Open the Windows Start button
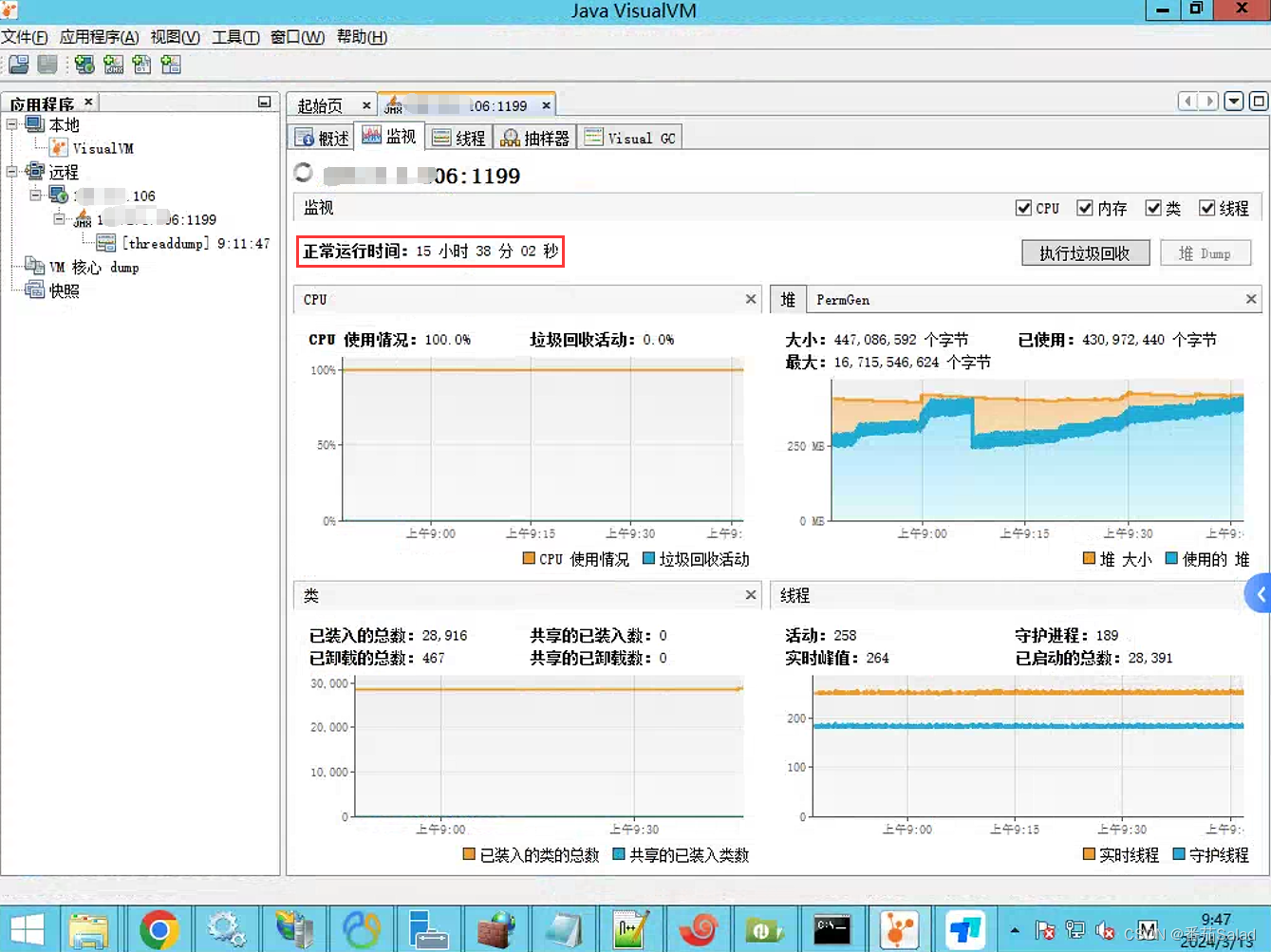The width and height of the screenshot is (1271, 952). click(27, 930)
